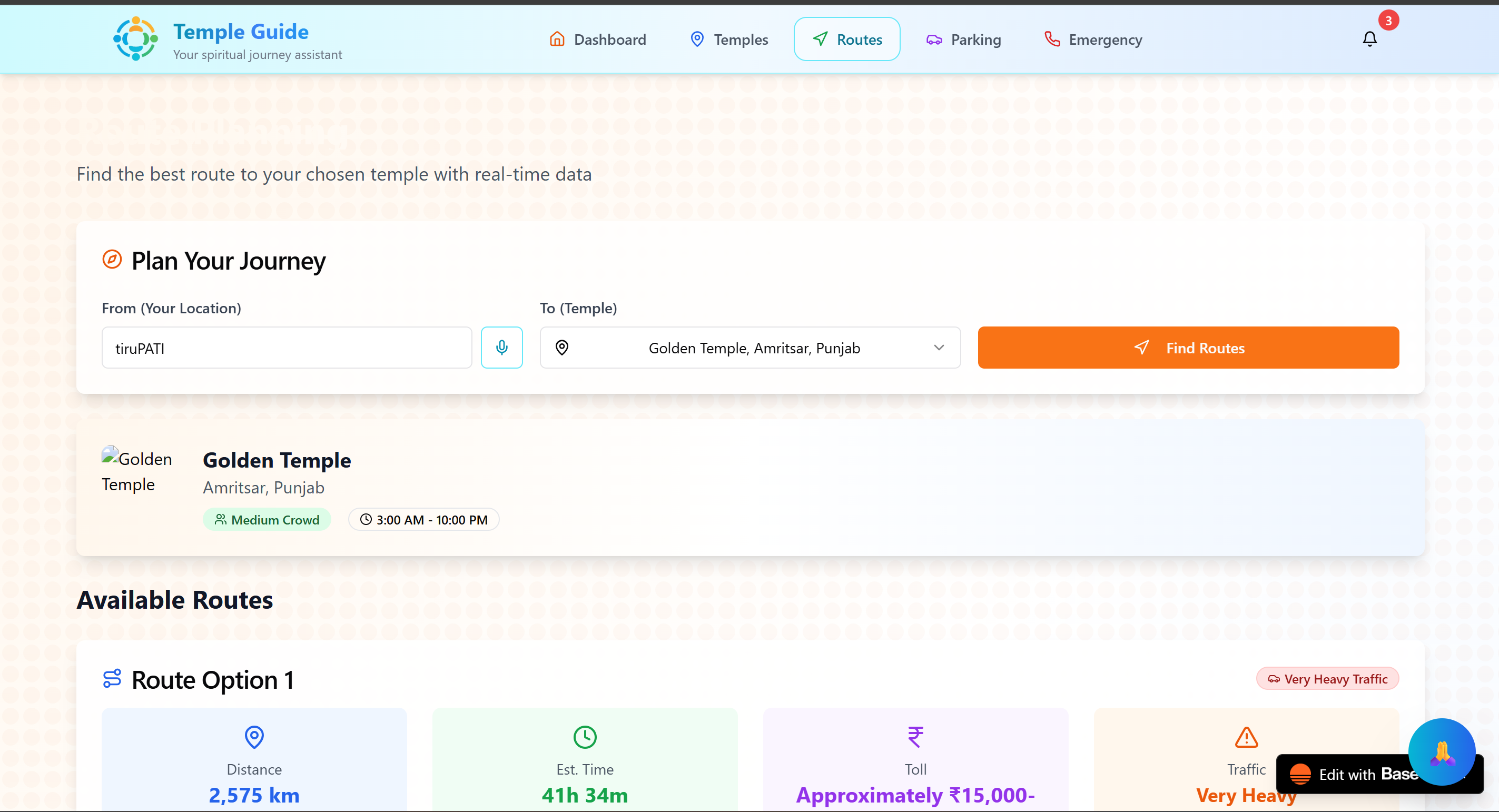Click the microphone voice input button
Viewport: 1499px width, 812px height.
click(501, 347)
